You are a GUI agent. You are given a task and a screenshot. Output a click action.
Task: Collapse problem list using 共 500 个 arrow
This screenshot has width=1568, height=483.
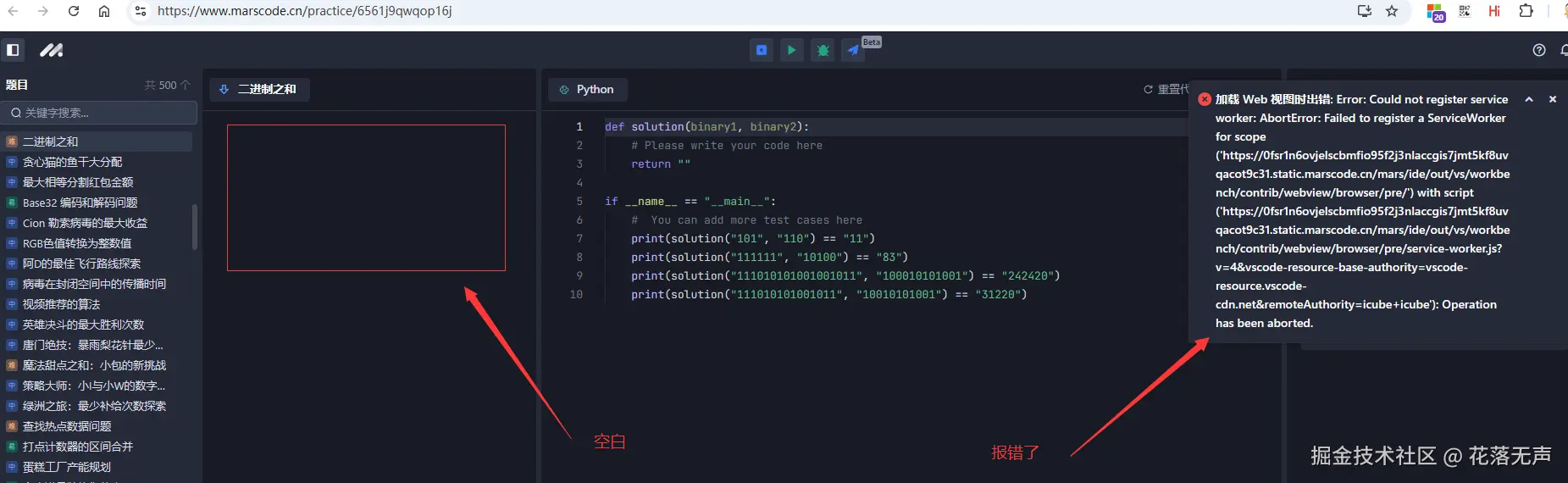tap(186, 85)
